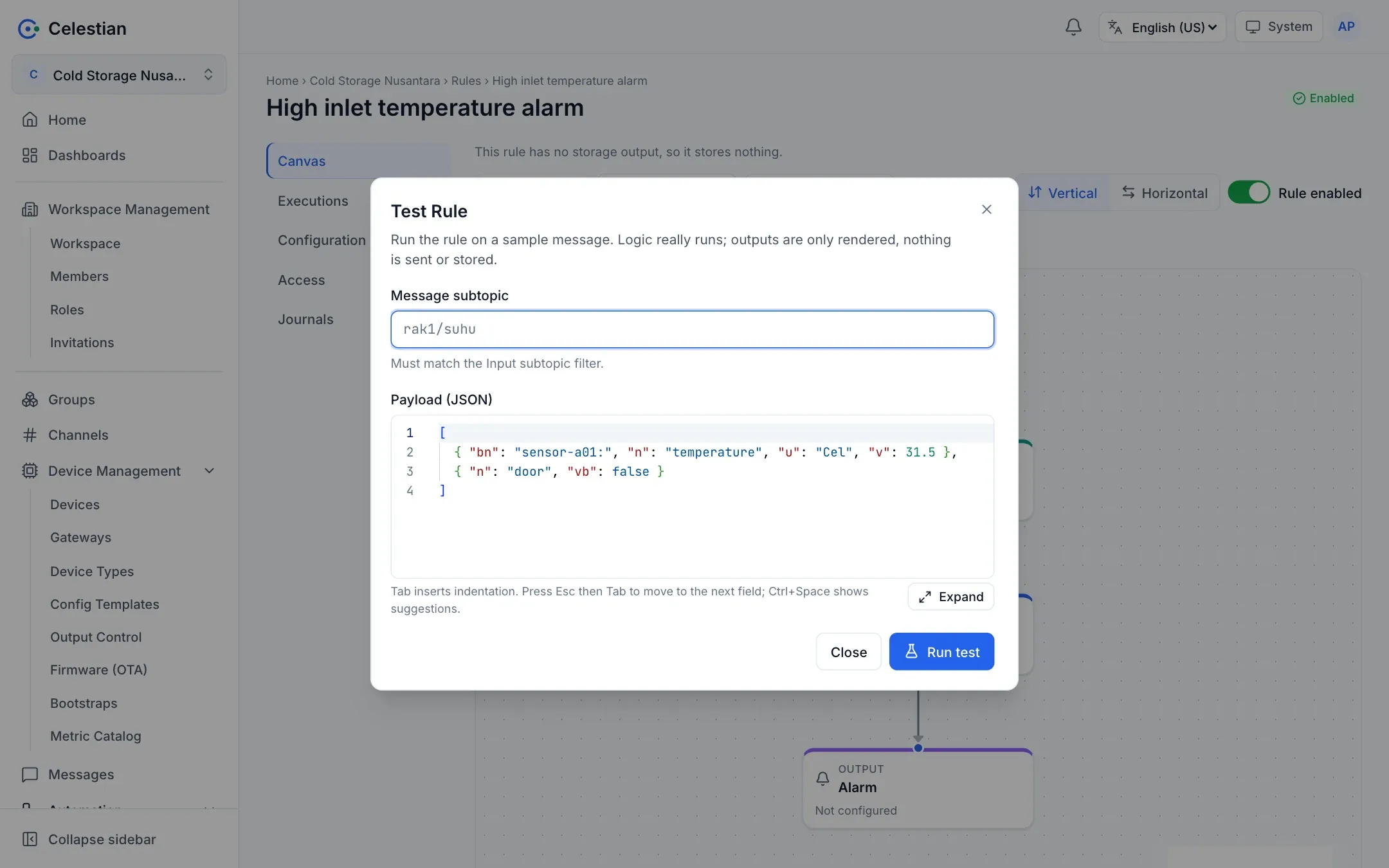Click the flask icon on Run test
Viewport: 1389px width, 868px height.
911,651
